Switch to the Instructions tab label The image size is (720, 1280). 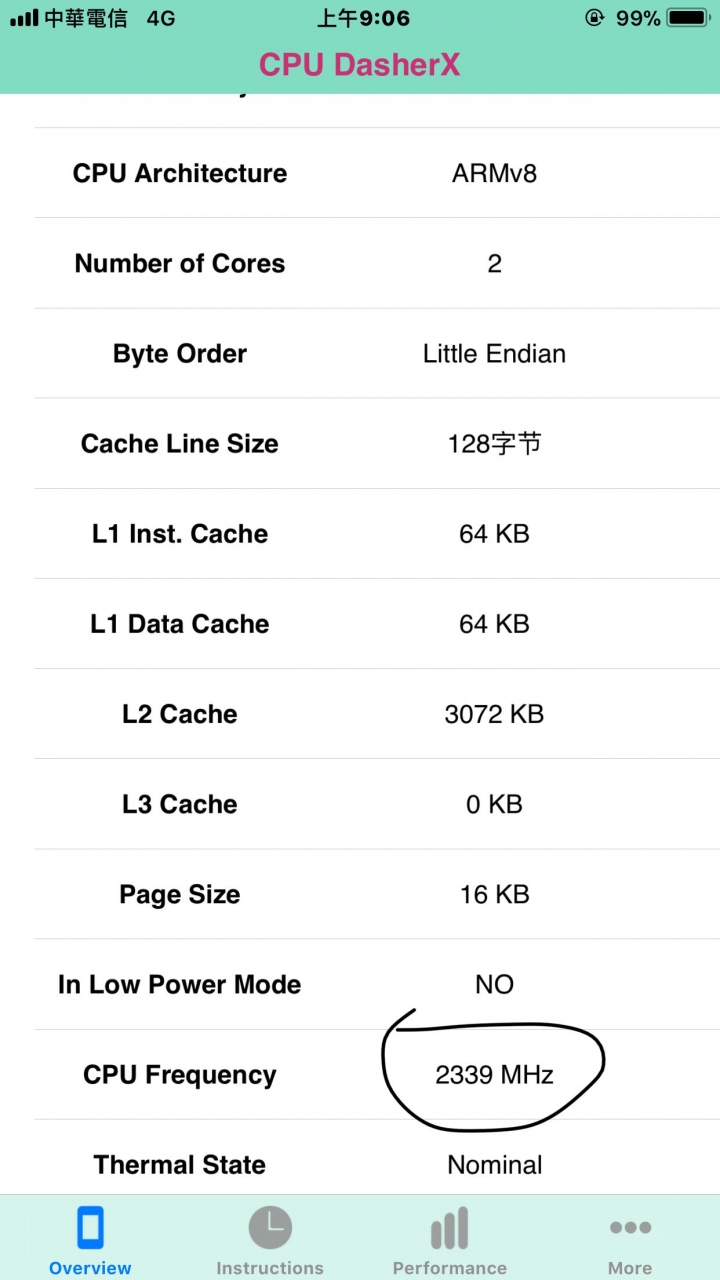click(x=270, y=1268)
